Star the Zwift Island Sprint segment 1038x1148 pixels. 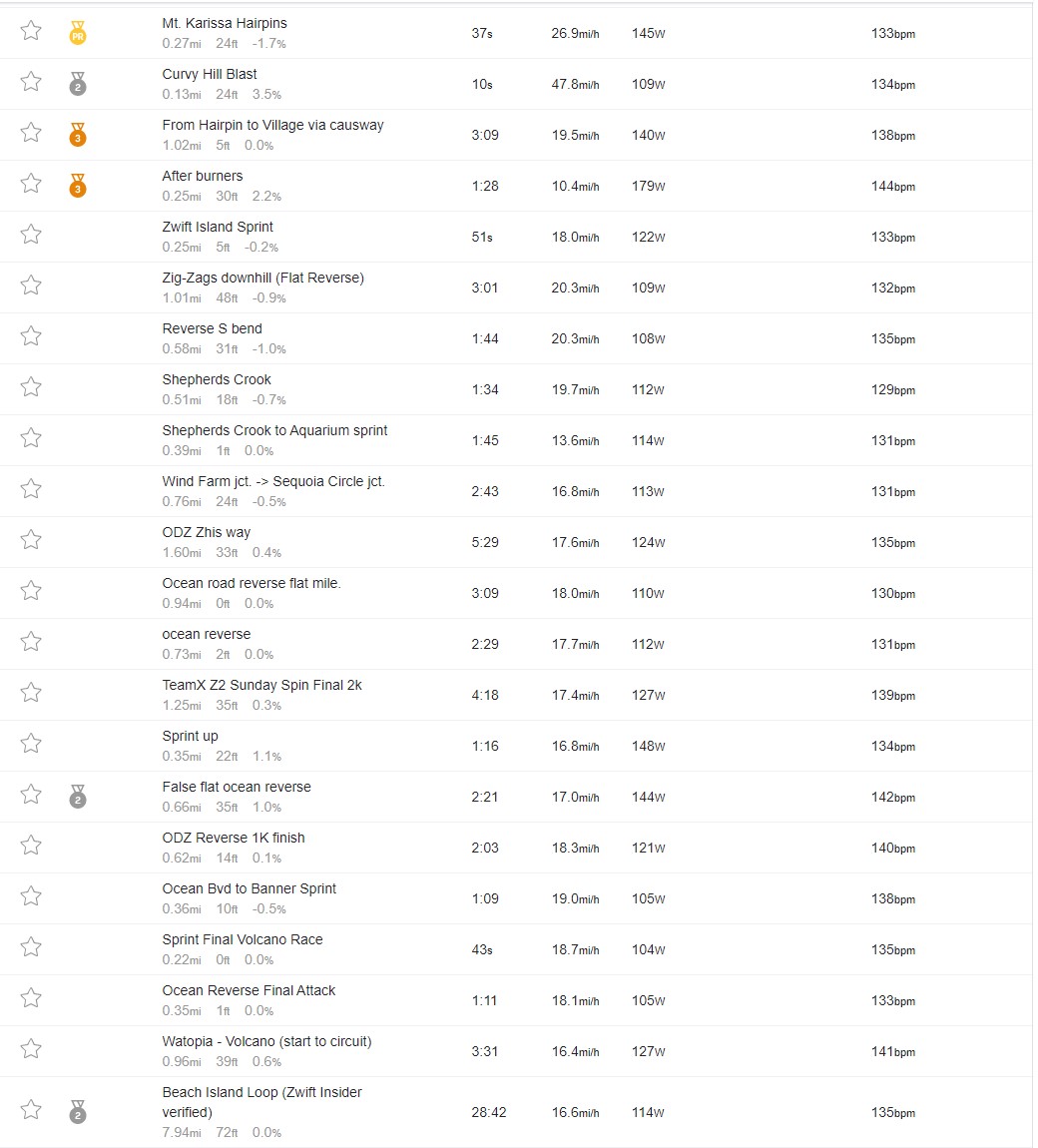(x=31, y=235)
